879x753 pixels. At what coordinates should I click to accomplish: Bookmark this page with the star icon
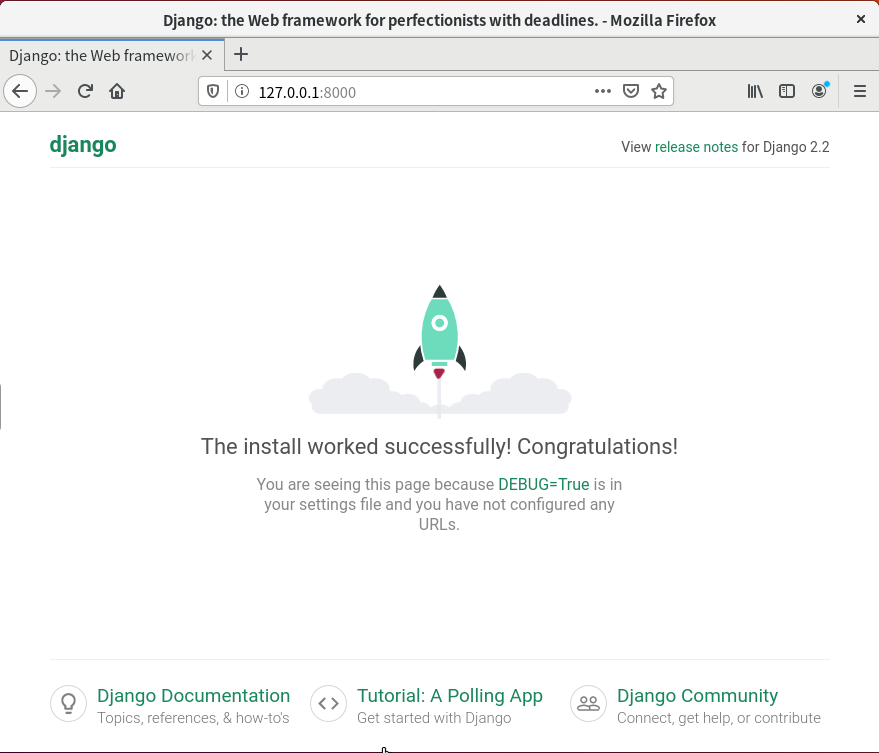pos(659,91)
